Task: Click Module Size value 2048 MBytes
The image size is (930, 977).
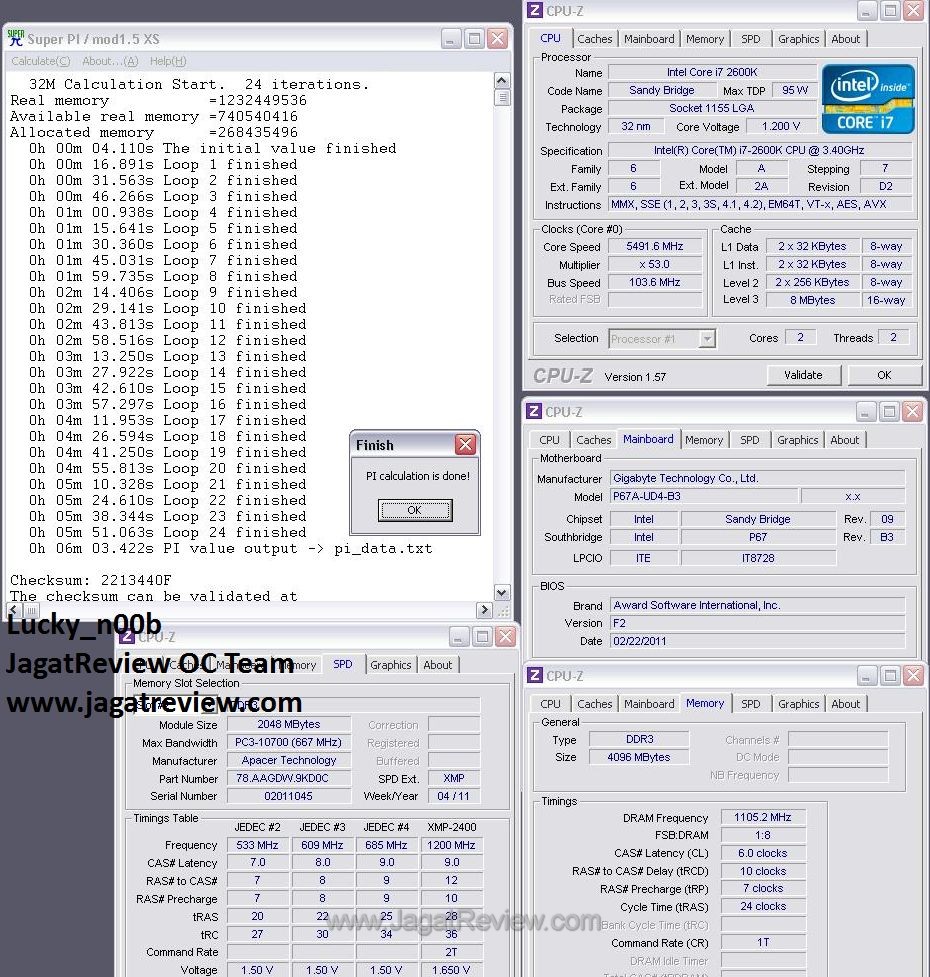Action: [289, 724]
